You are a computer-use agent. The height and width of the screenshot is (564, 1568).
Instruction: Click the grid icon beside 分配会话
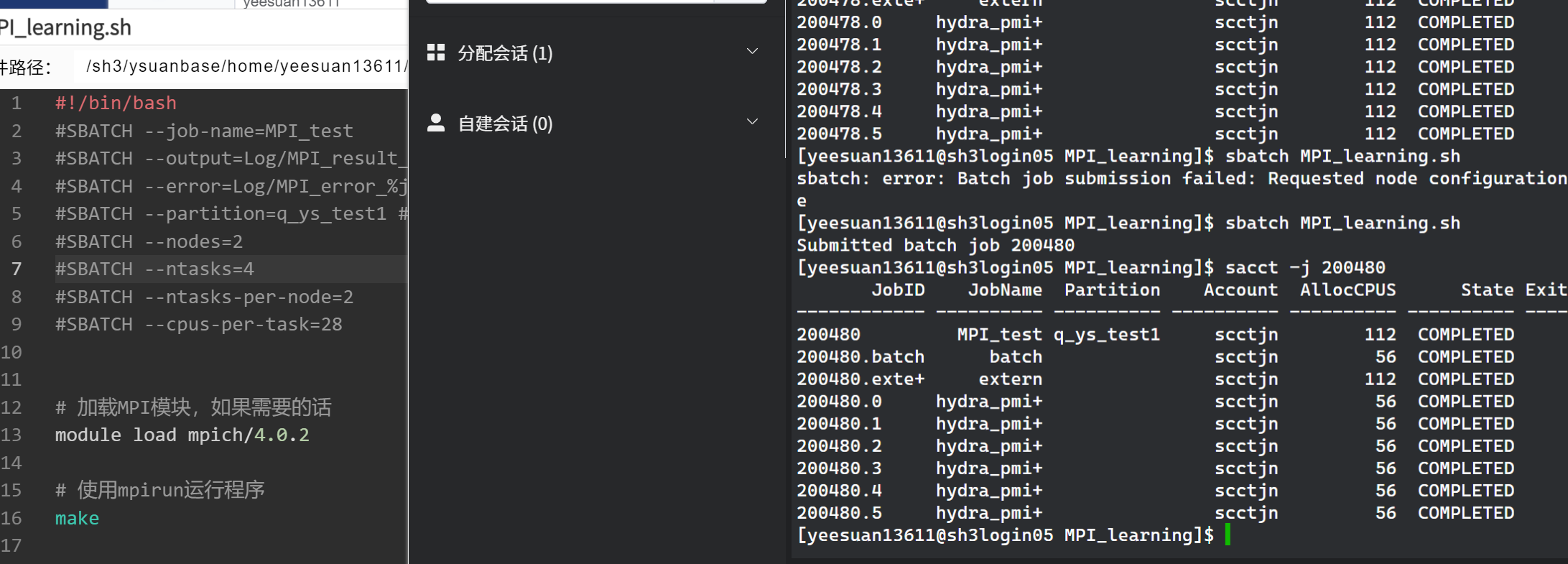435,52
